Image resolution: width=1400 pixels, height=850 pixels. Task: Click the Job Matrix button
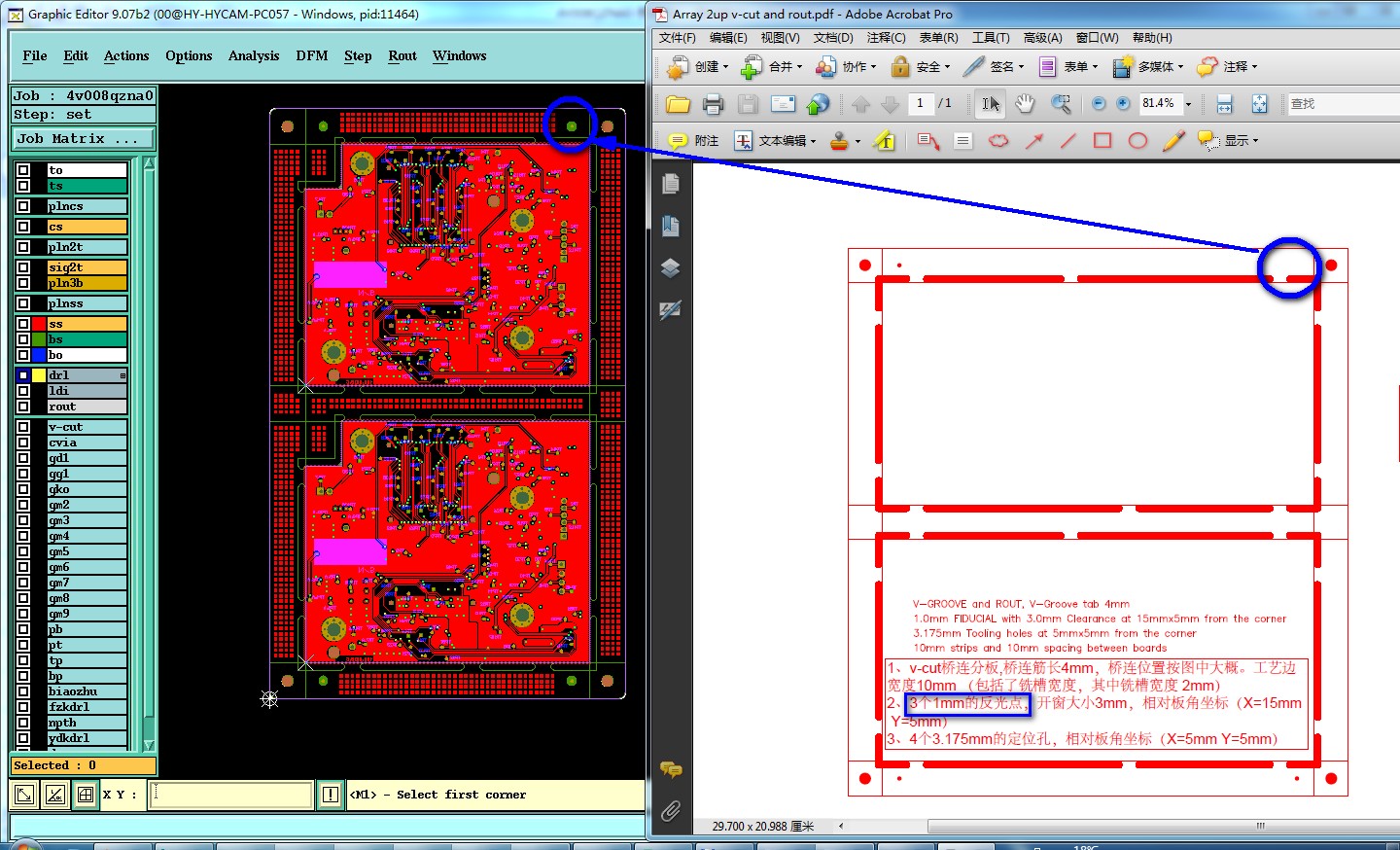point(83,139)
